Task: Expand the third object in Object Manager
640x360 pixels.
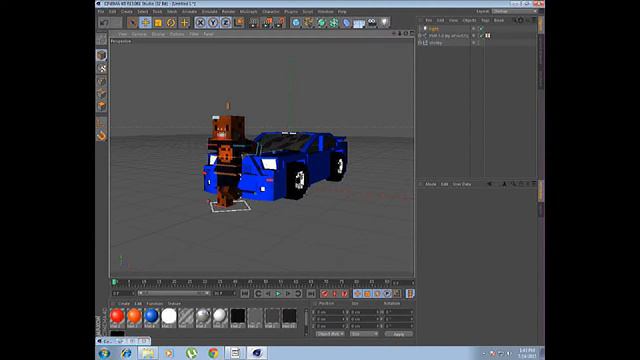Action: pos(420,42)
